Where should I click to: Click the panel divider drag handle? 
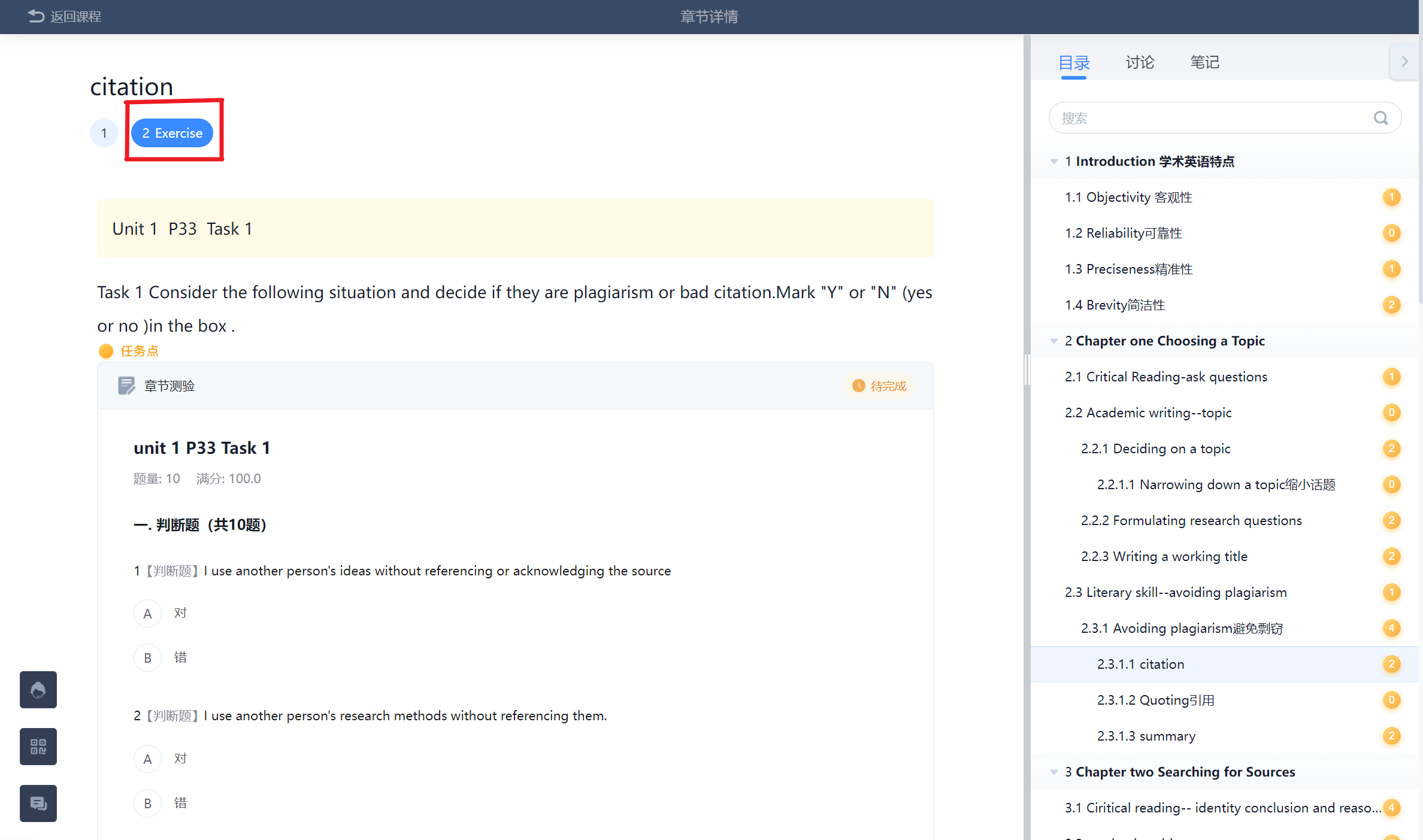click(x=1027, y=370)
